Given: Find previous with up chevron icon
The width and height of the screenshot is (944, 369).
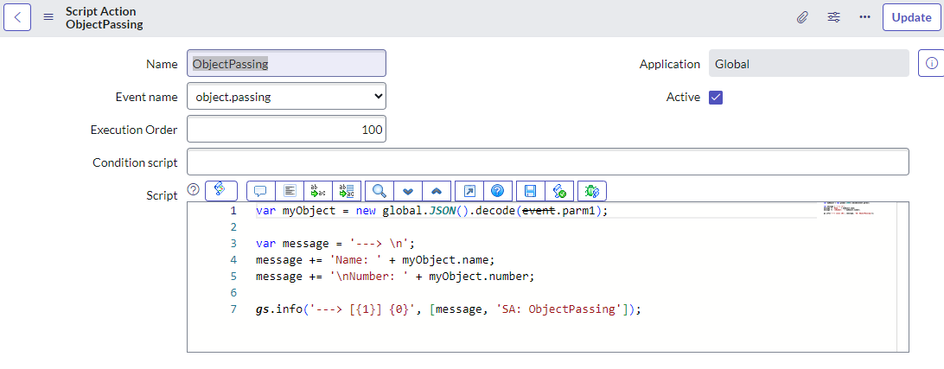Looking at the screenshot, I should click(x=437, y=191).
